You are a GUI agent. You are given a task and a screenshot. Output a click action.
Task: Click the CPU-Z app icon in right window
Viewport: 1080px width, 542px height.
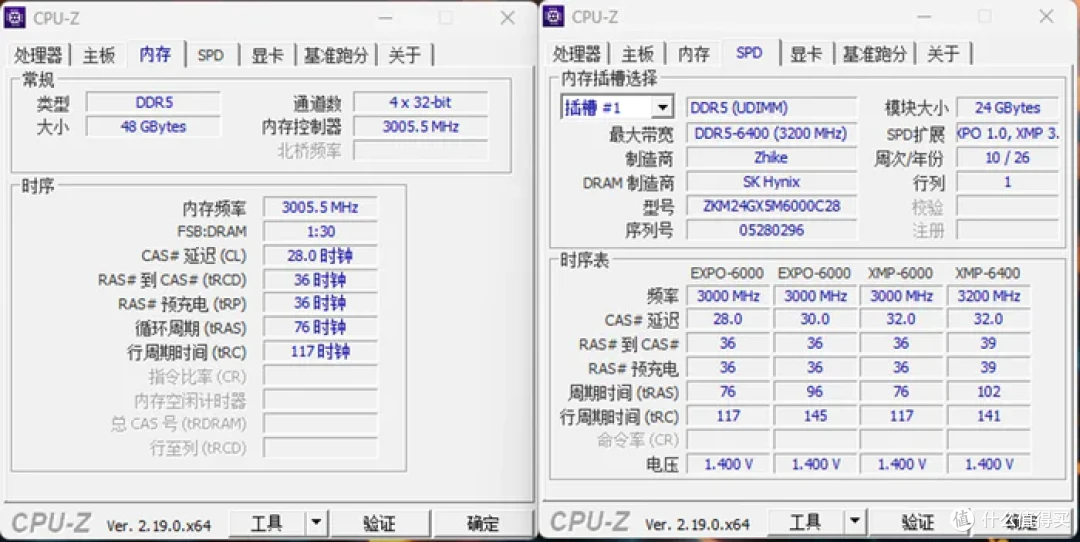554,17
